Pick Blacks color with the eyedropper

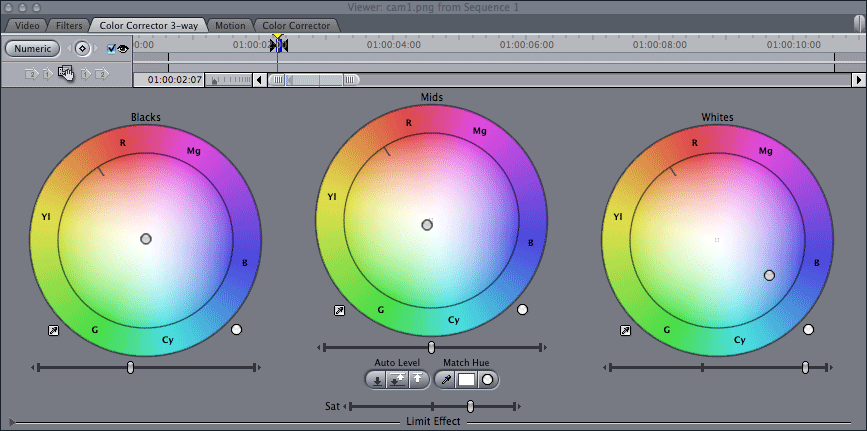click(x=54, y=331)
